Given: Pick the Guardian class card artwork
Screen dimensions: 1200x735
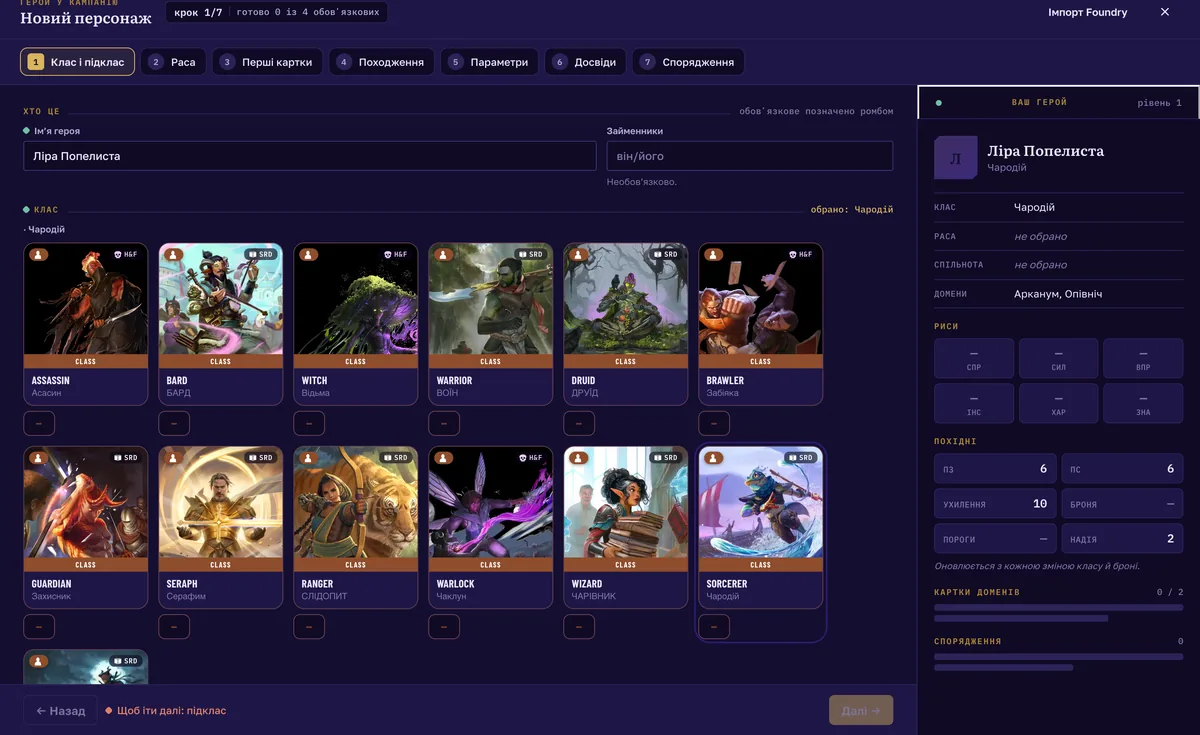Looking at the screenshot, I should (x=85, y=503).
